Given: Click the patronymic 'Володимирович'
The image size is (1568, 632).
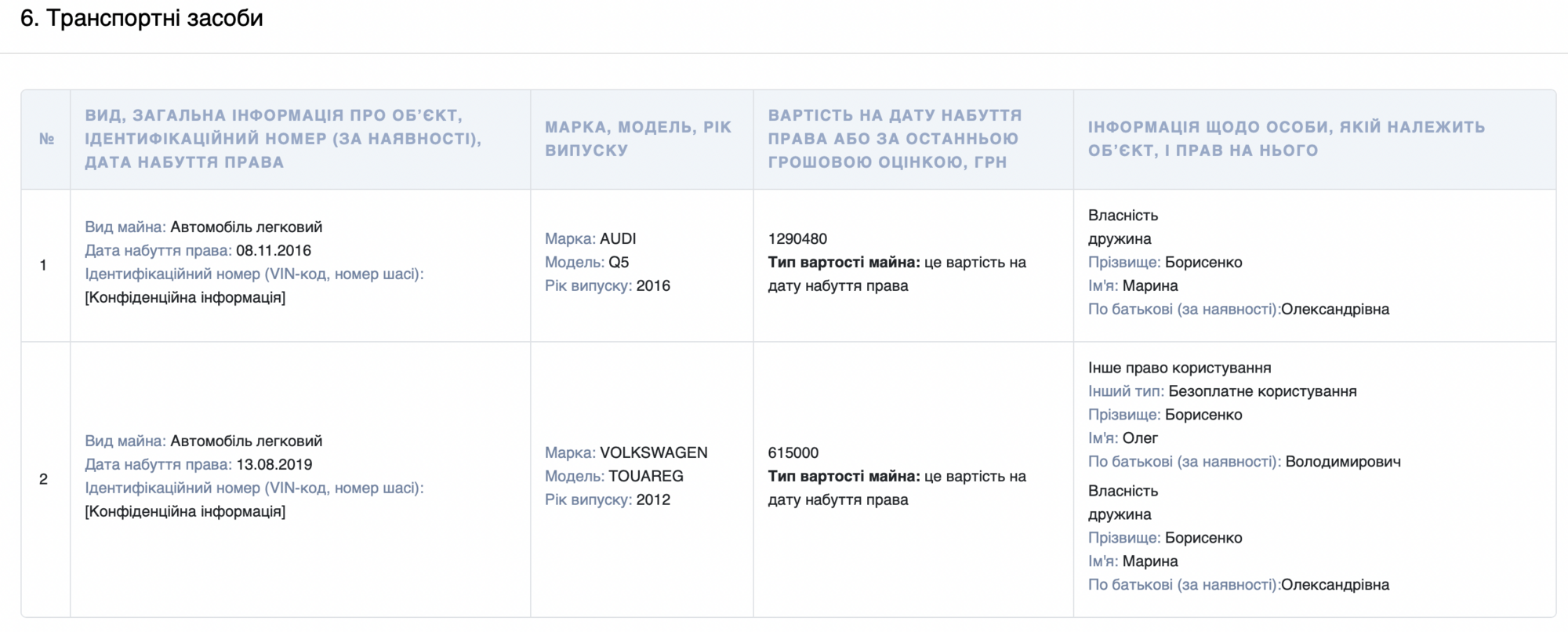Looking at the screenshot, I should point(1343,462).
